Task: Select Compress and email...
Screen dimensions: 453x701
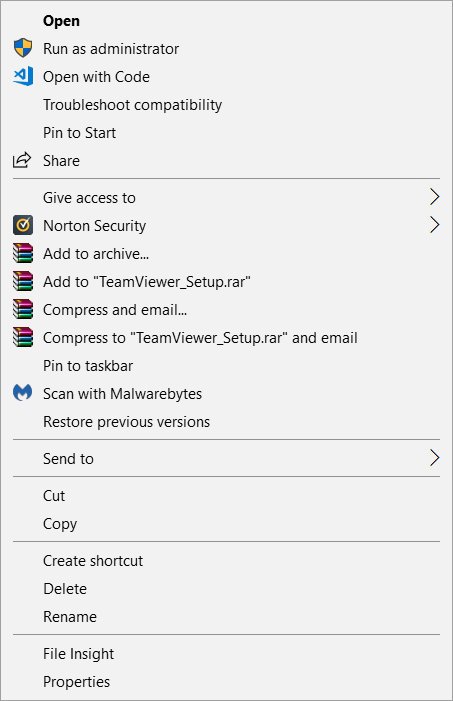Action: 226,309
